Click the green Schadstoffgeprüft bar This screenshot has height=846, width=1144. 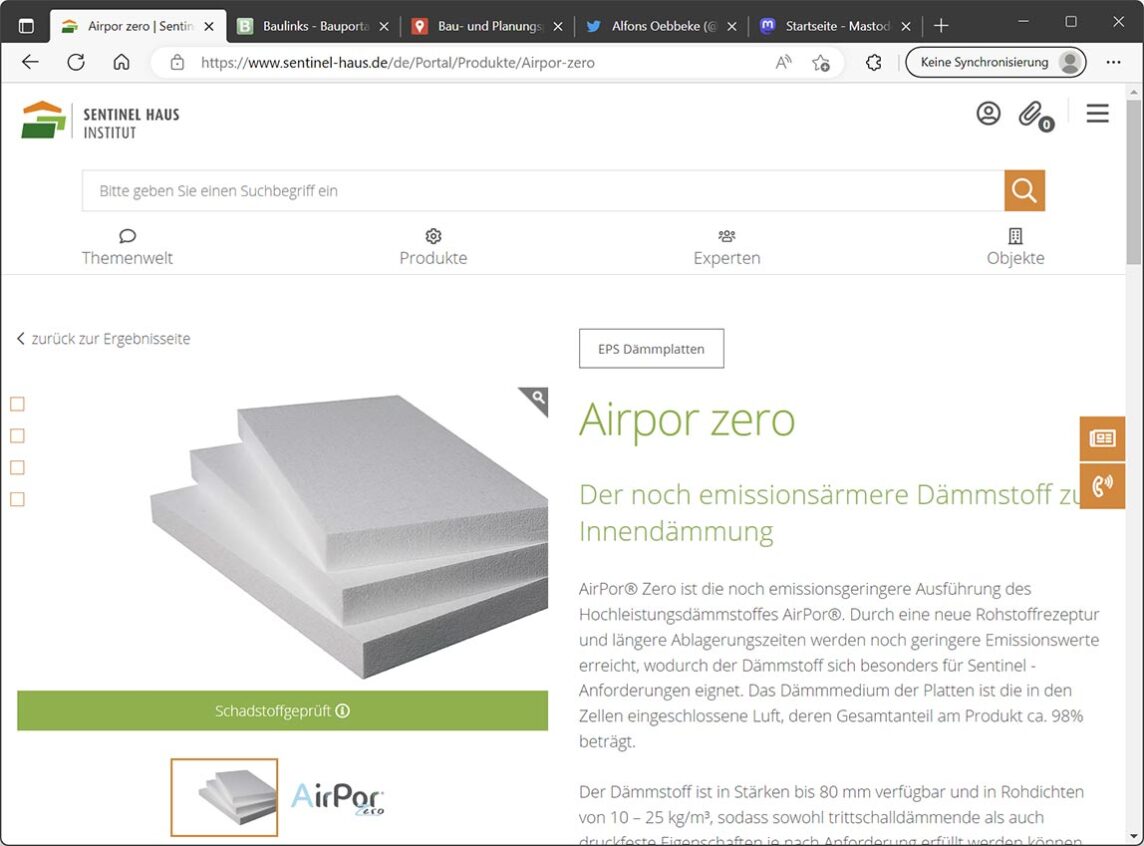click(x=282, y=710)
